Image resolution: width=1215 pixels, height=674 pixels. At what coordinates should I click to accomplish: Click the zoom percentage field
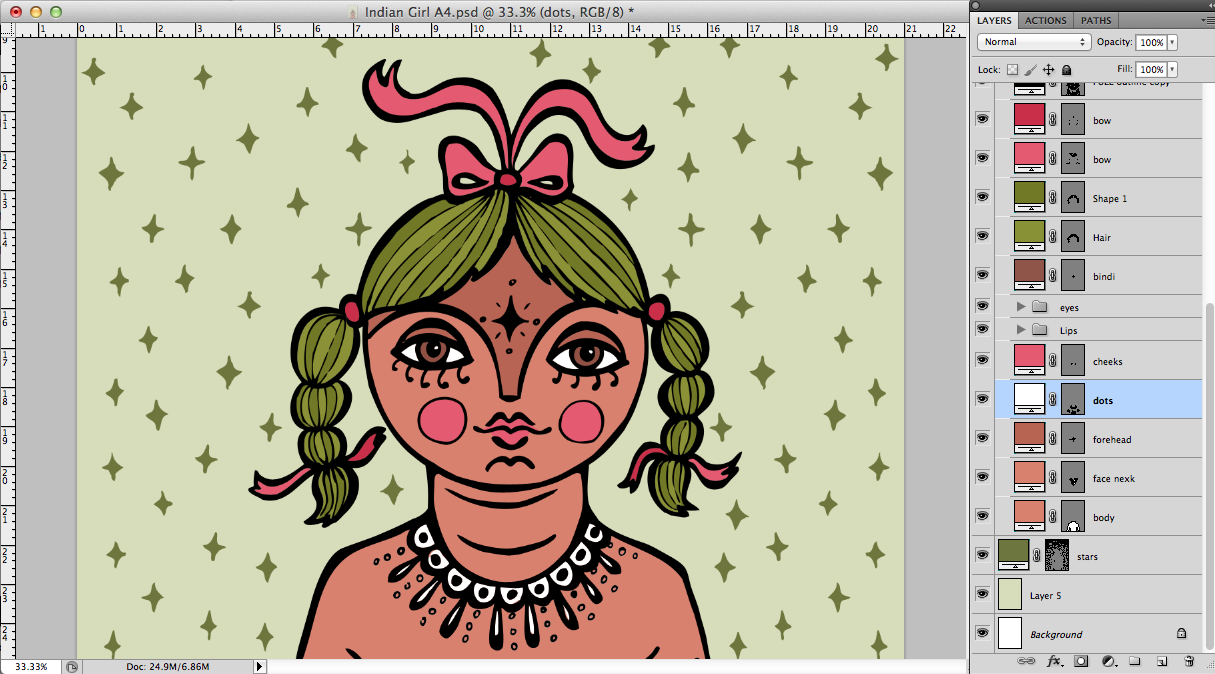pos(32,666)
